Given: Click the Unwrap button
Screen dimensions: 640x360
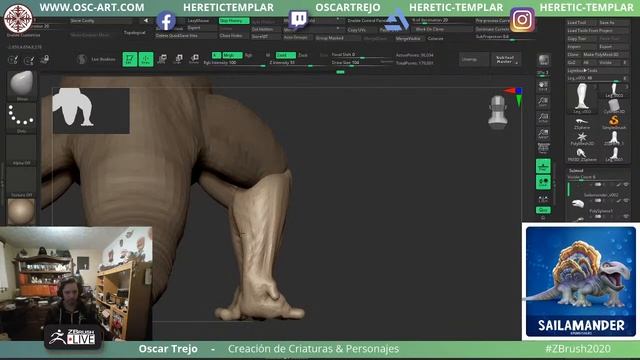Looking at the screenshot, I should coord(474,60).
